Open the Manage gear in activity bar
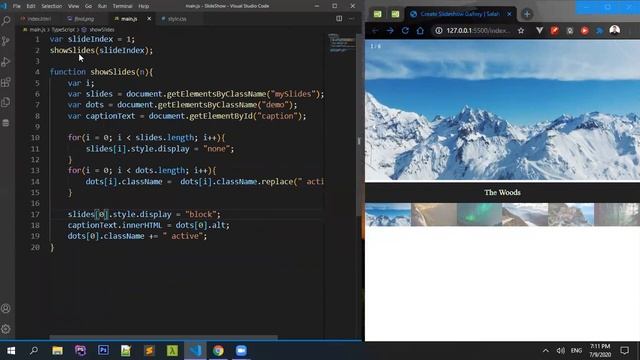 (x=6, y=329)
